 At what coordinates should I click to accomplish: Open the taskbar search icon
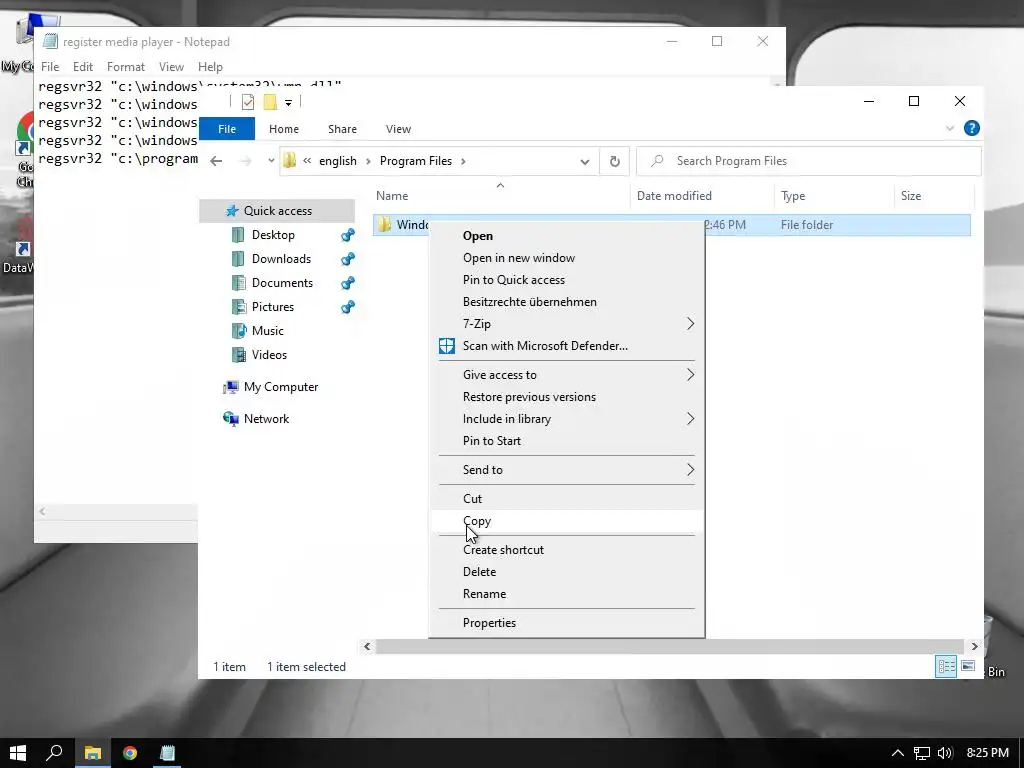pos(55,753)
